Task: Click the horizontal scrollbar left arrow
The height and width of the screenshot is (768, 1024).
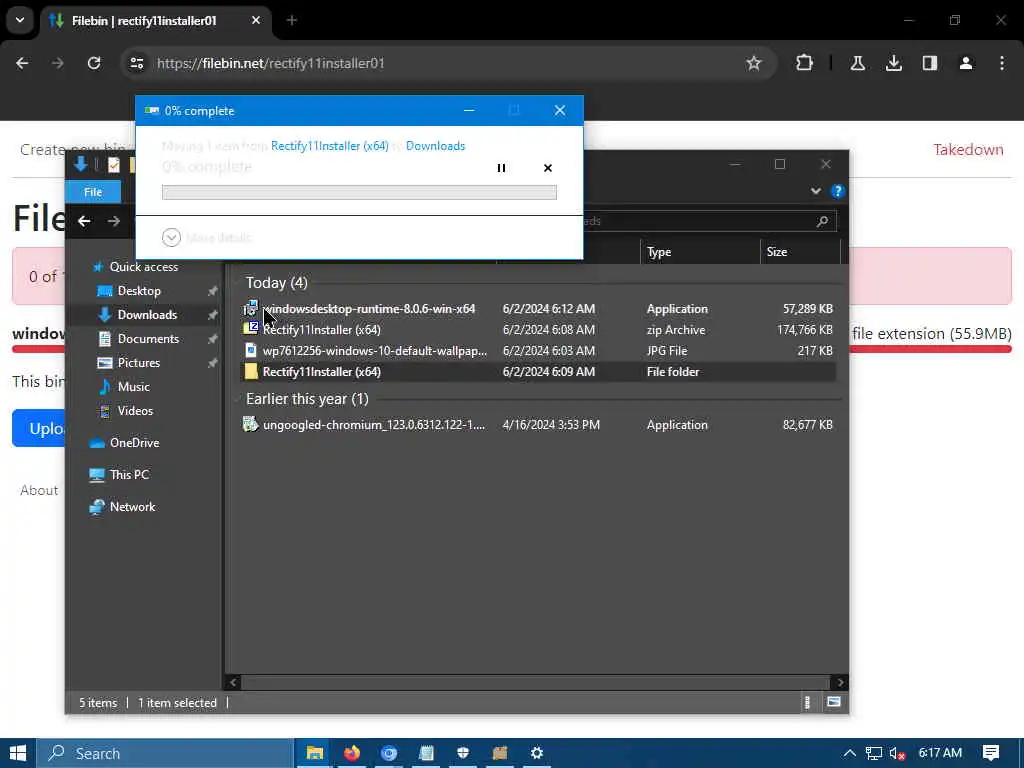Action: click(233, 682)
